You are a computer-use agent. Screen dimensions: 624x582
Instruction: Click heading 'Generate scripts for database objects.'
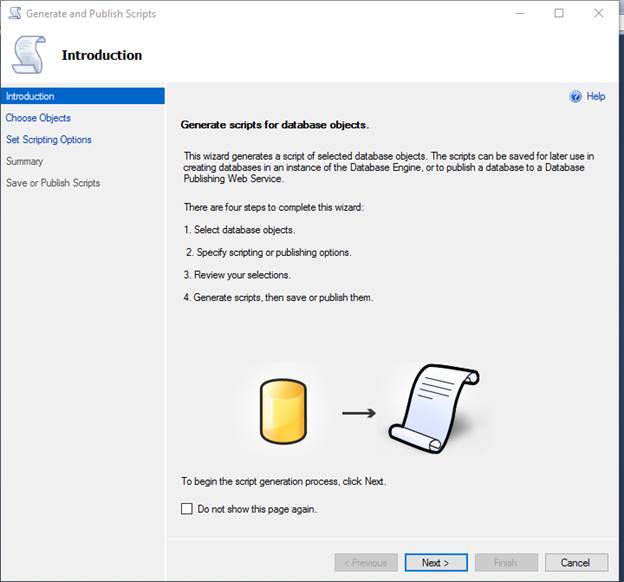[275, 125]
